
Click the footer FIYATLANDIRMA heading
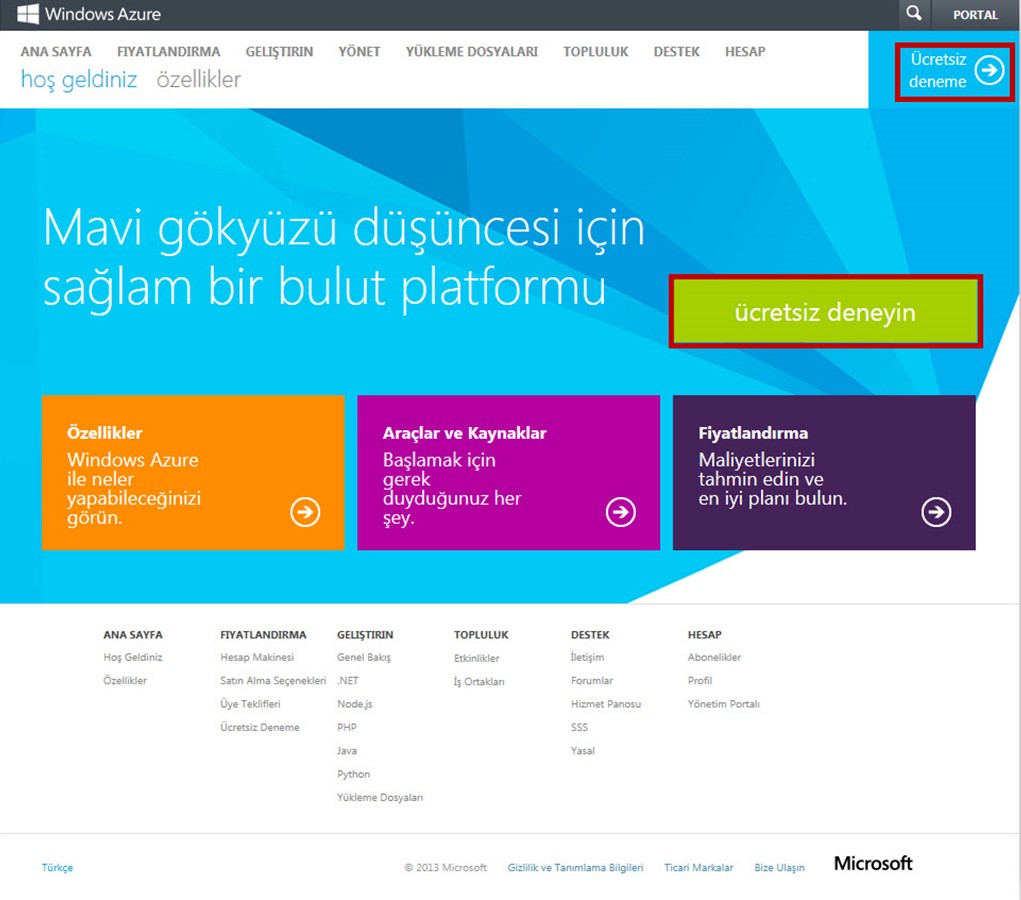(x=263, y=634)
